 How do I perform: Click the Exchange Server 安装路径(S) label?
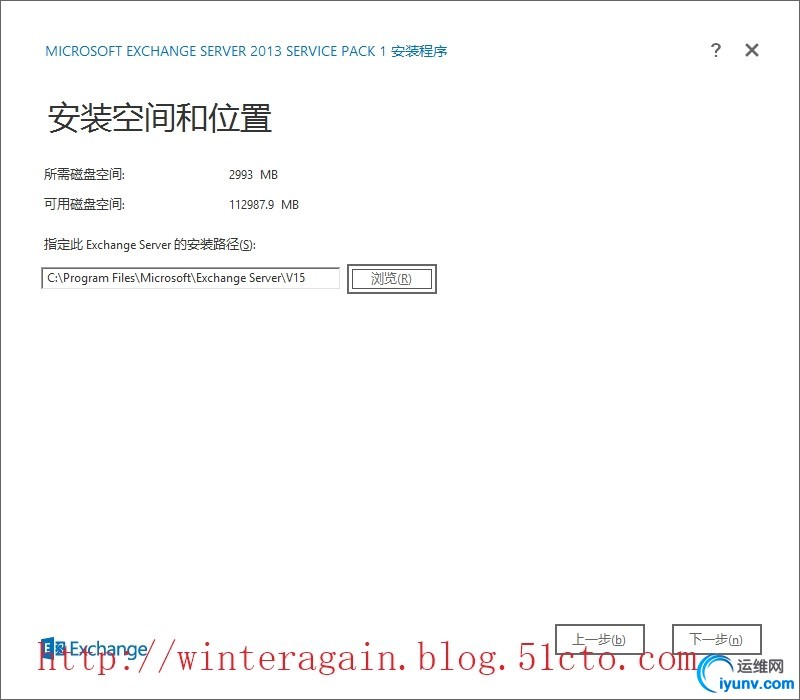(149, 245)
